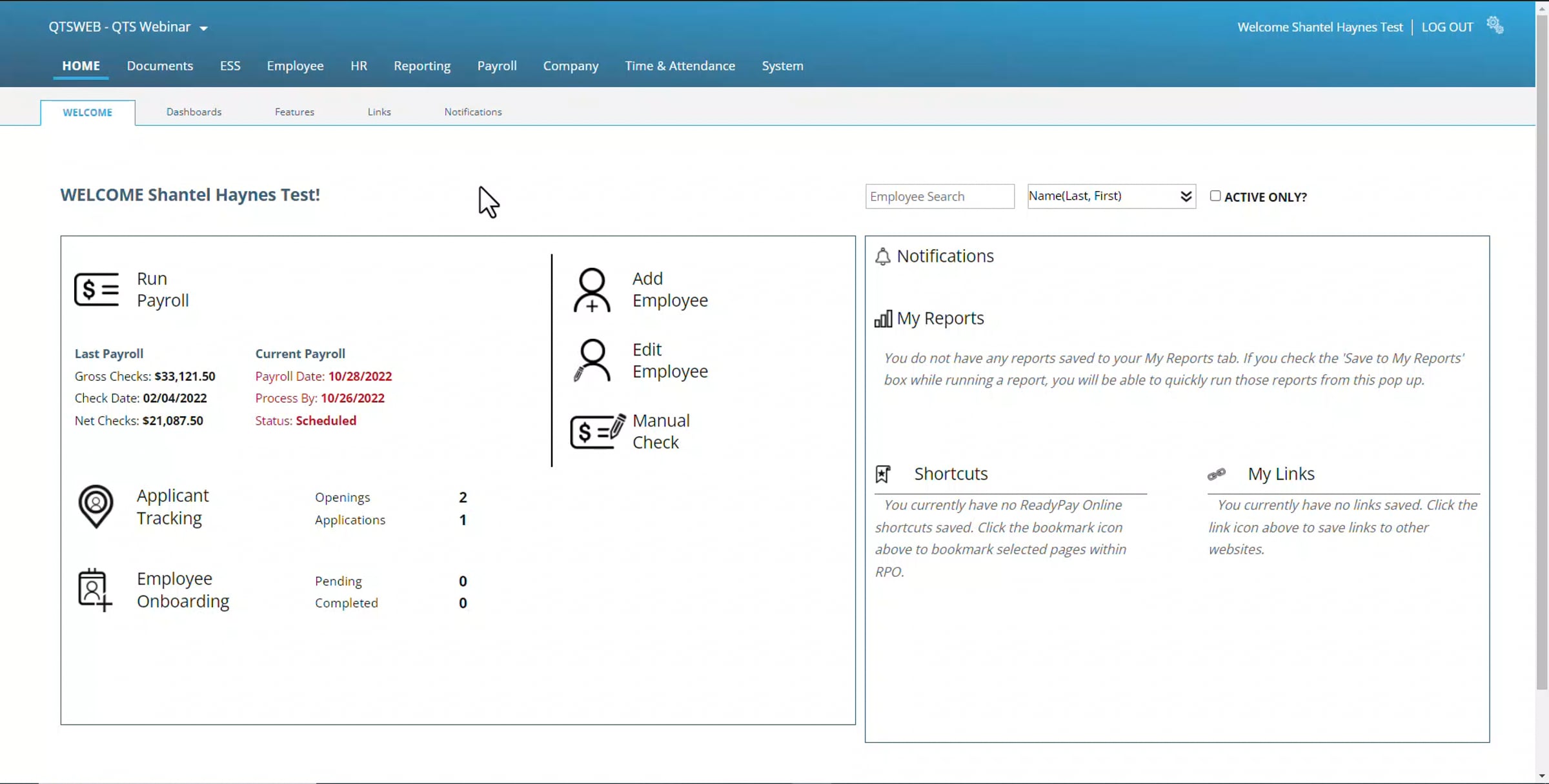Viewport: 1549px width, 784px height.
Task: Open settings gear icon near LOG OUT
Action: (x=1495, y=26)
